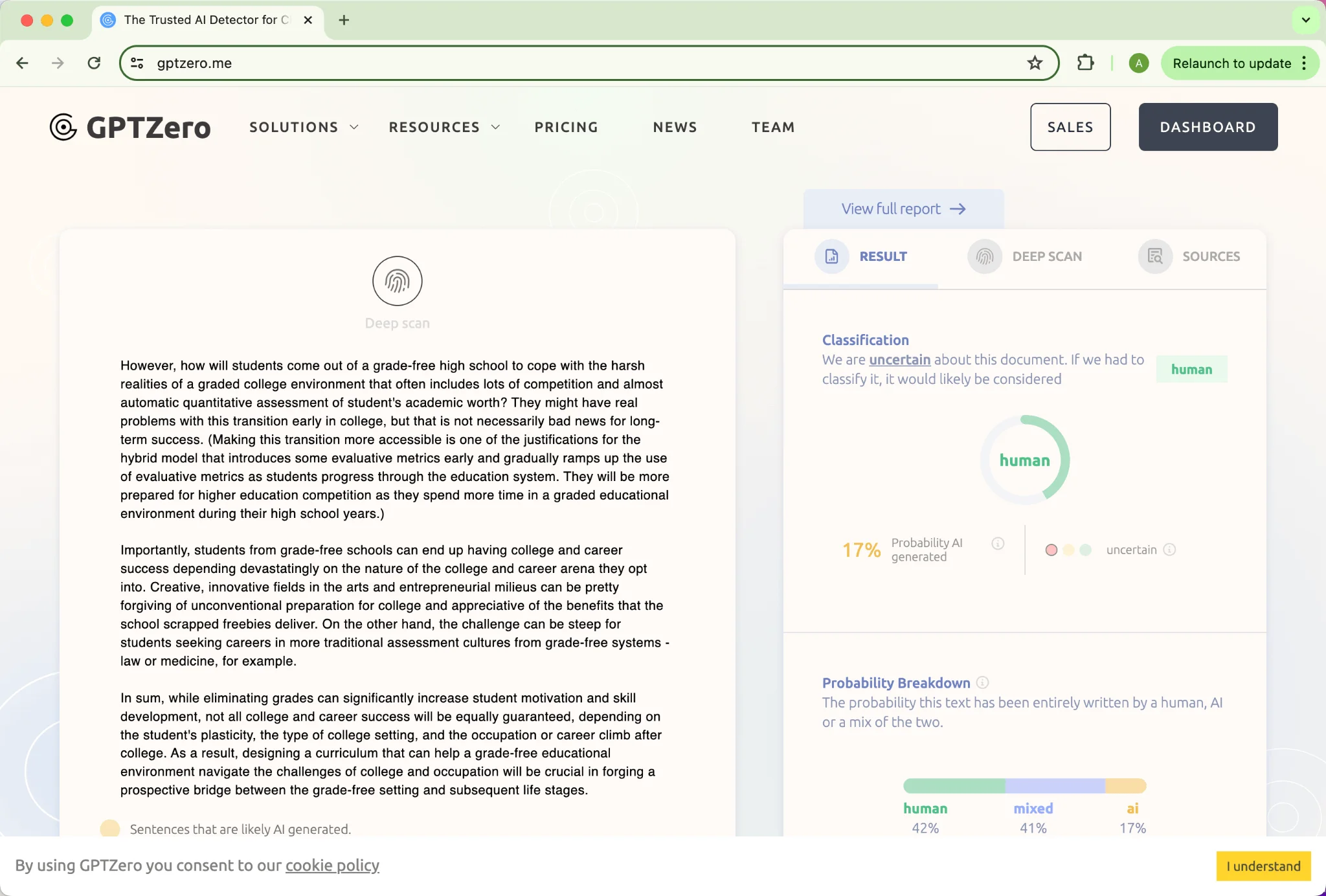Switch to the RESULT tab
Viewport: 1326px width, 896px height.
point(860,256)
